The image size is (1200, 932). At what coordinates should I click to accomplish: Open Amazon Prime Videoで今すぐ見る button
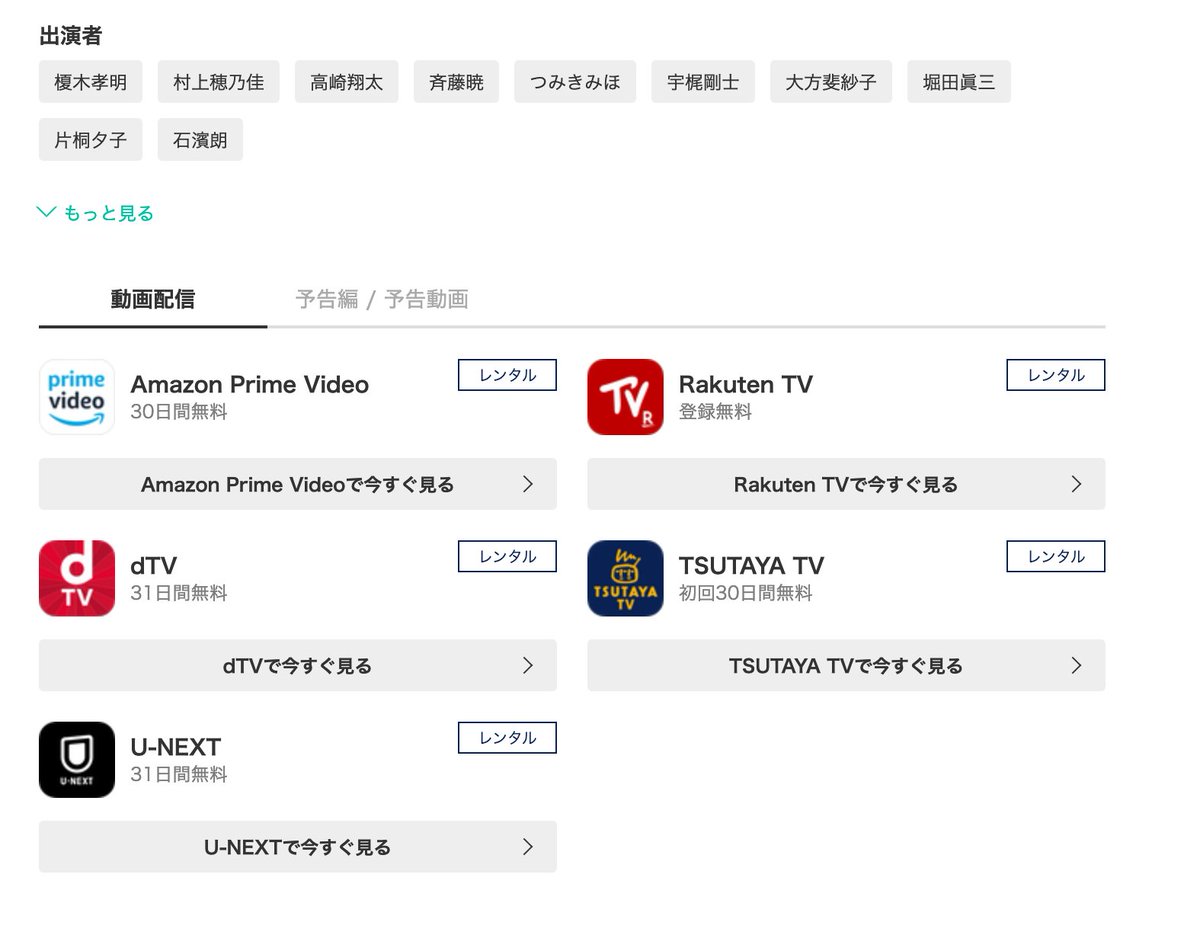[298, 484]
